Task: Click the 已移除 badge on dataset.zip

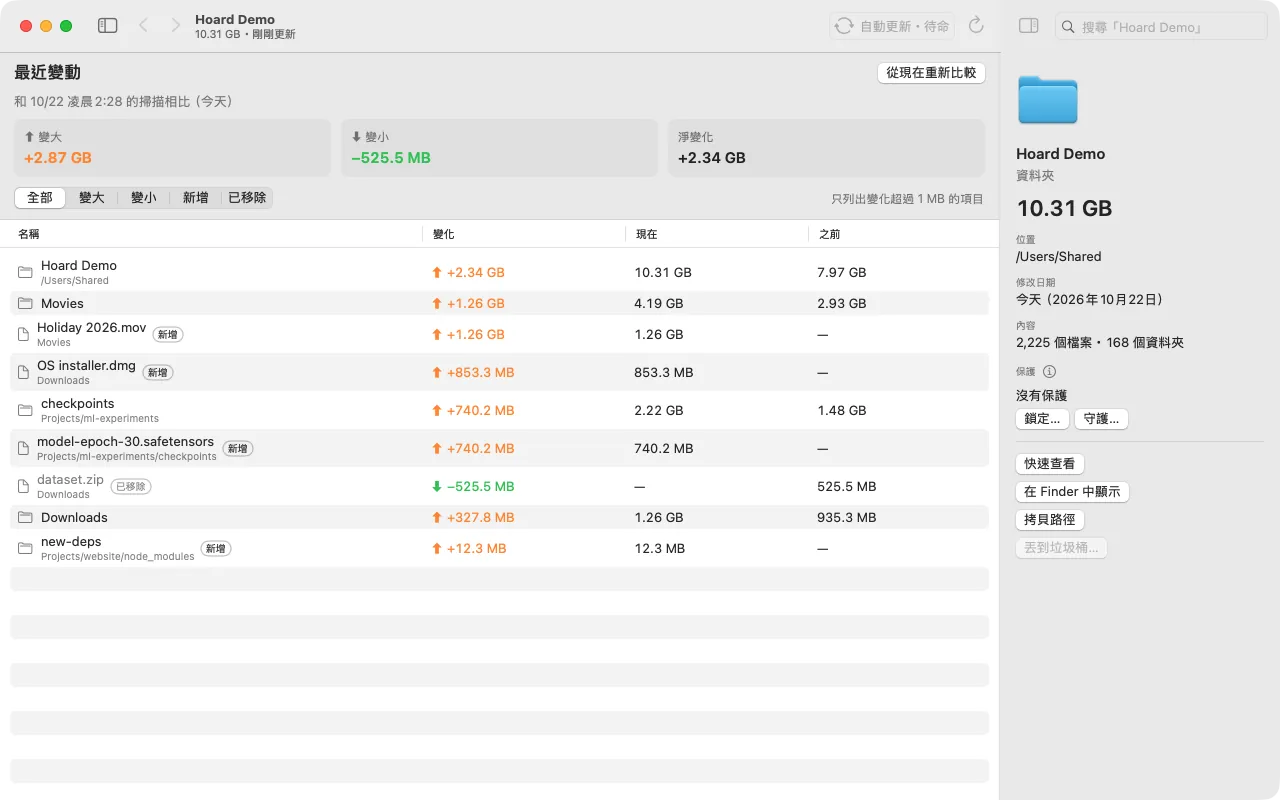Action: 131,486
